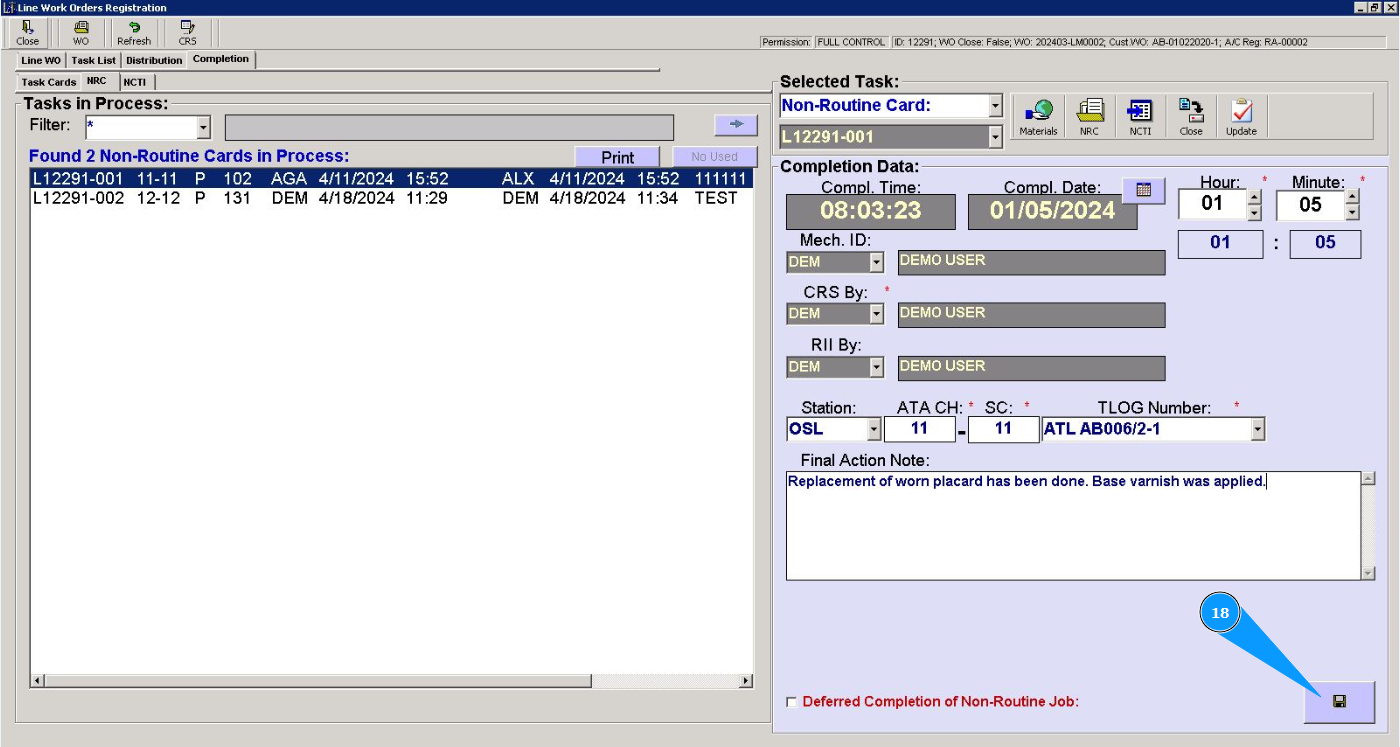Viewport: 1400px width, 747px height.
Task: Expand the Filter dropdown
Action: click(204, 128)
